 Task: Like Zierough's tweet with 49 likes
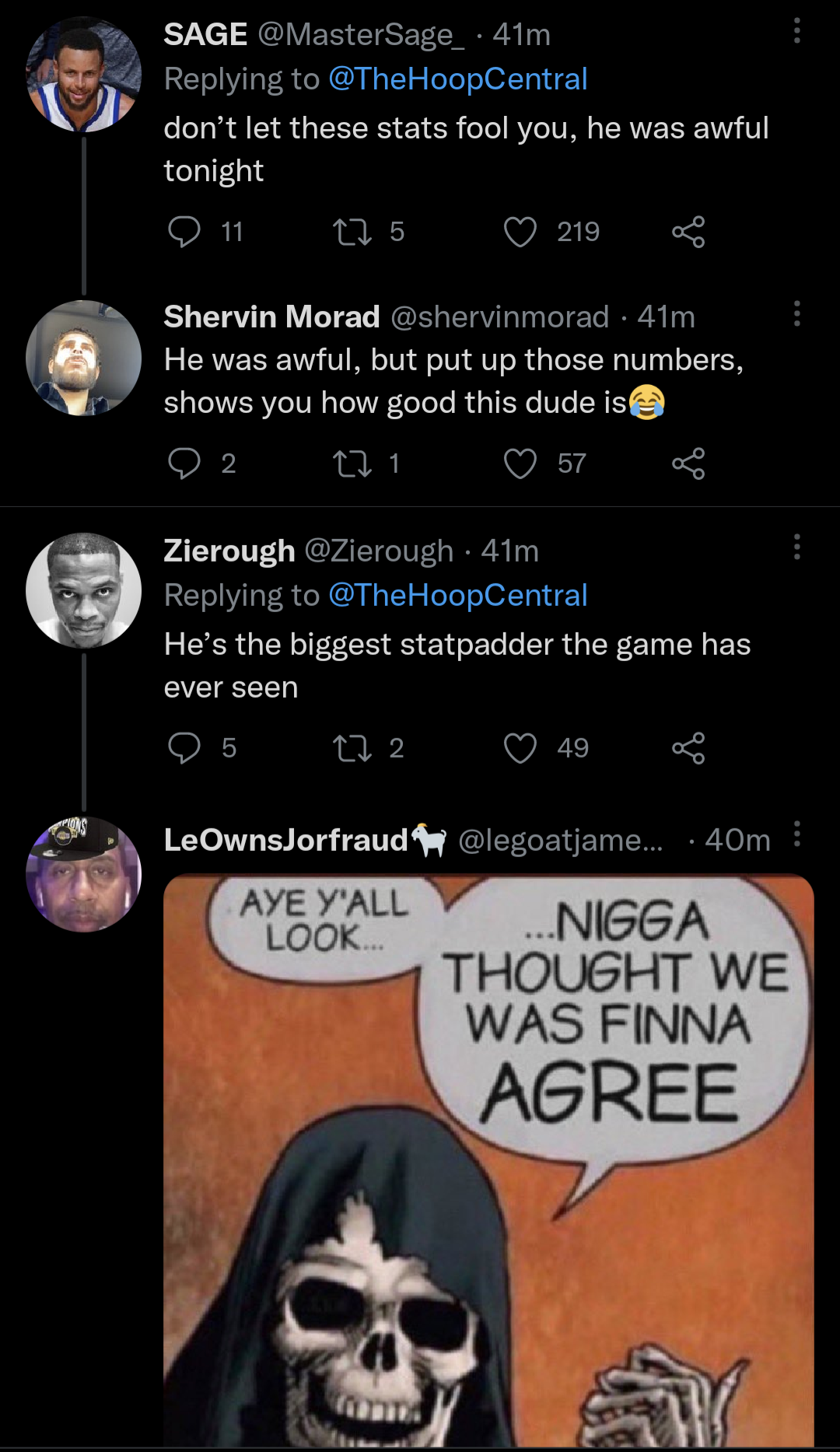point(520,748)
